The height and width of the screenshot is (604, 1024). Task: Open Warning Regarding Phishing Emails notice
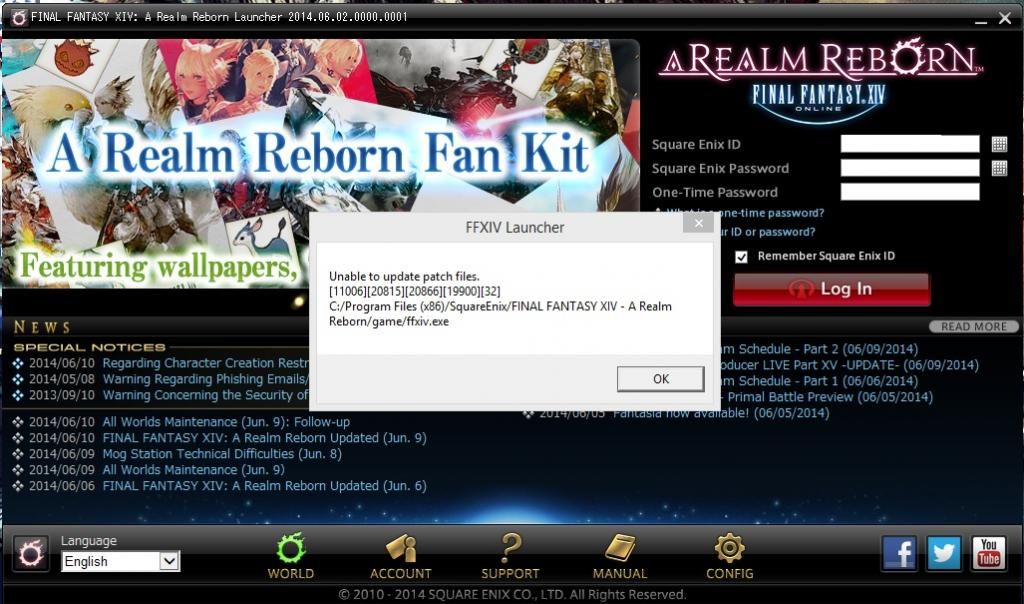205,379
